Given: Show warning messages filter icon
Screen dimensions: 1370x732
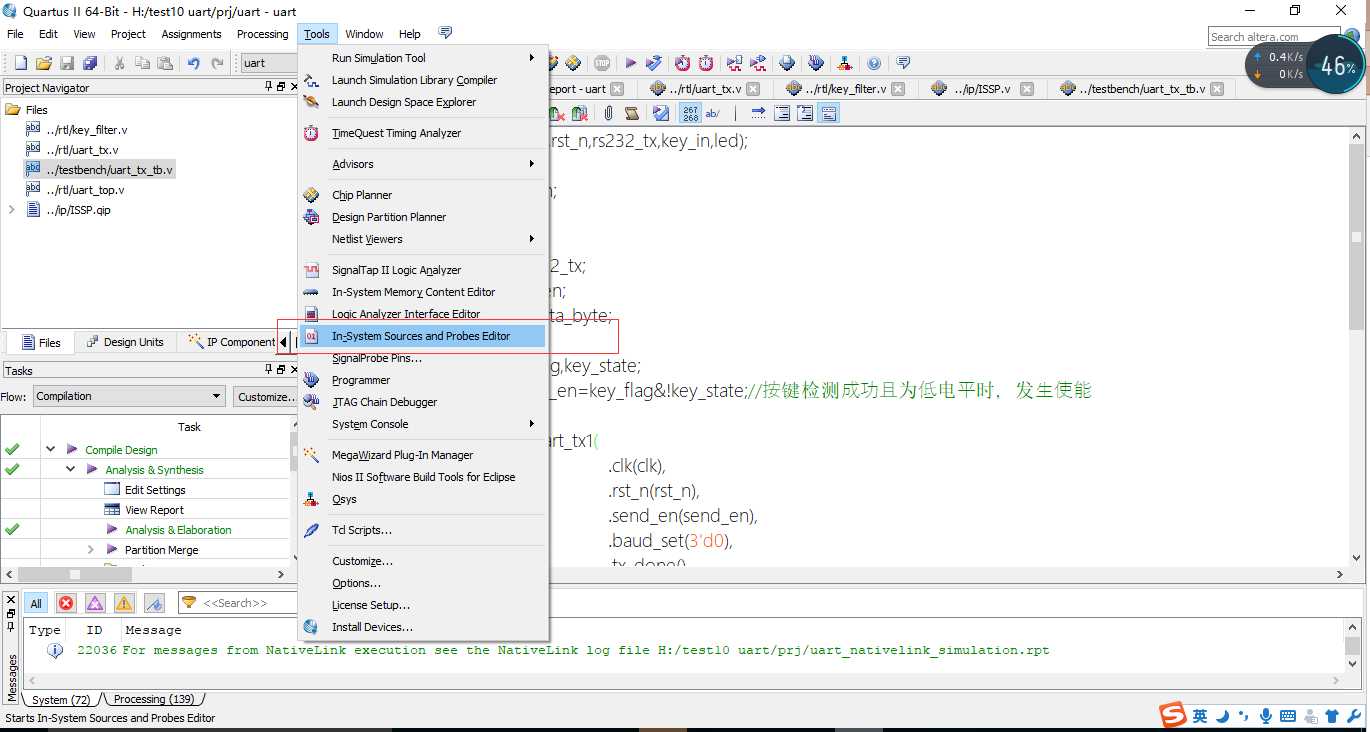Looking at the screenshot, I should coord(124,603).
